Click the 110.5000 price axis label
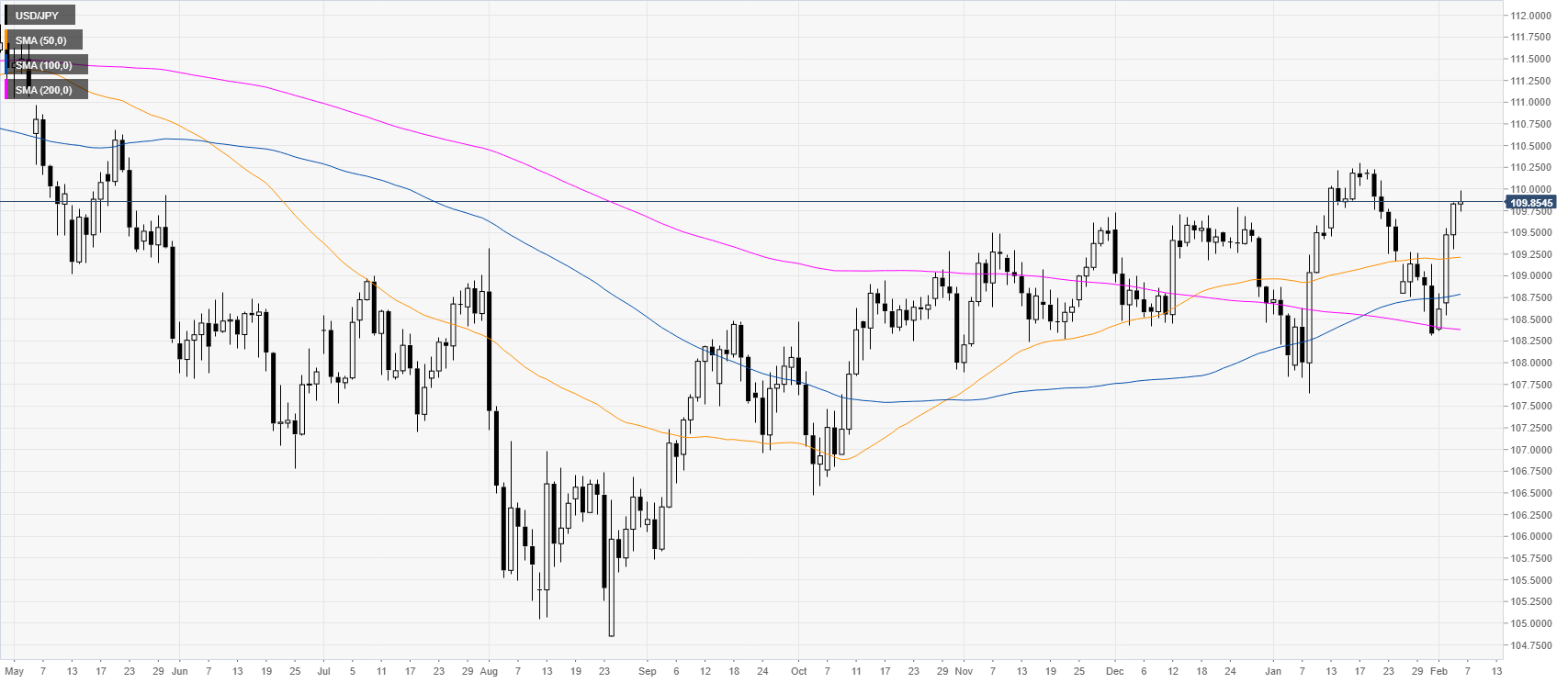 pos(1531,146)
